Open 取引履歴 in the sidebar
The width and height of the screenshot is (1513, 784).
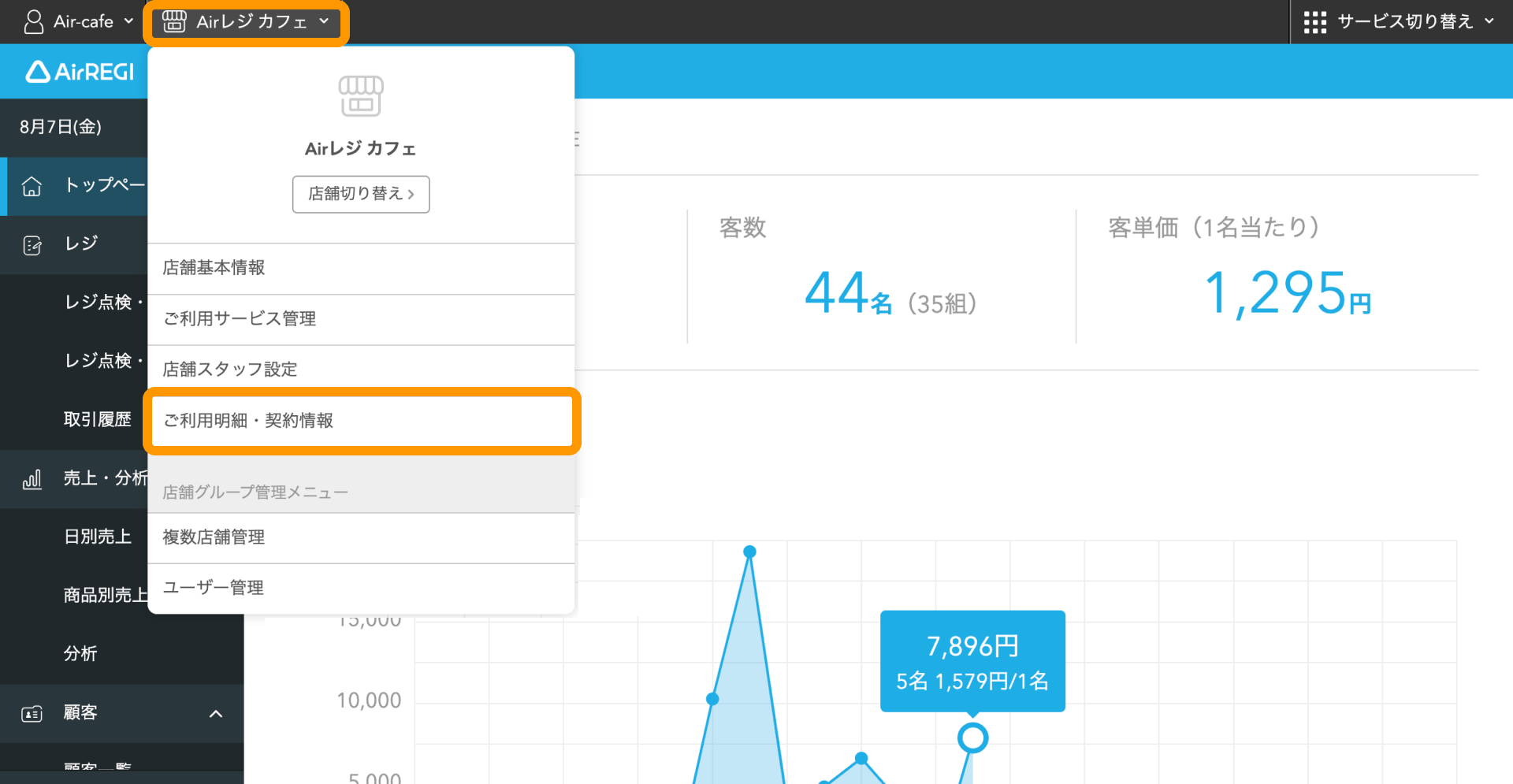coord(97,420)
